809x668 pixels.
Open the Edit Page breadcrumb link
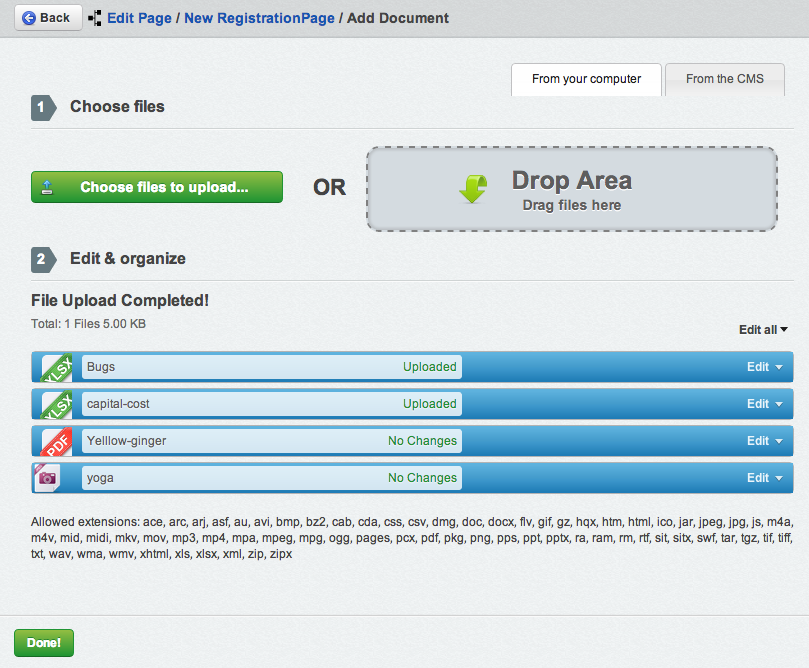[x=139, y=18]
